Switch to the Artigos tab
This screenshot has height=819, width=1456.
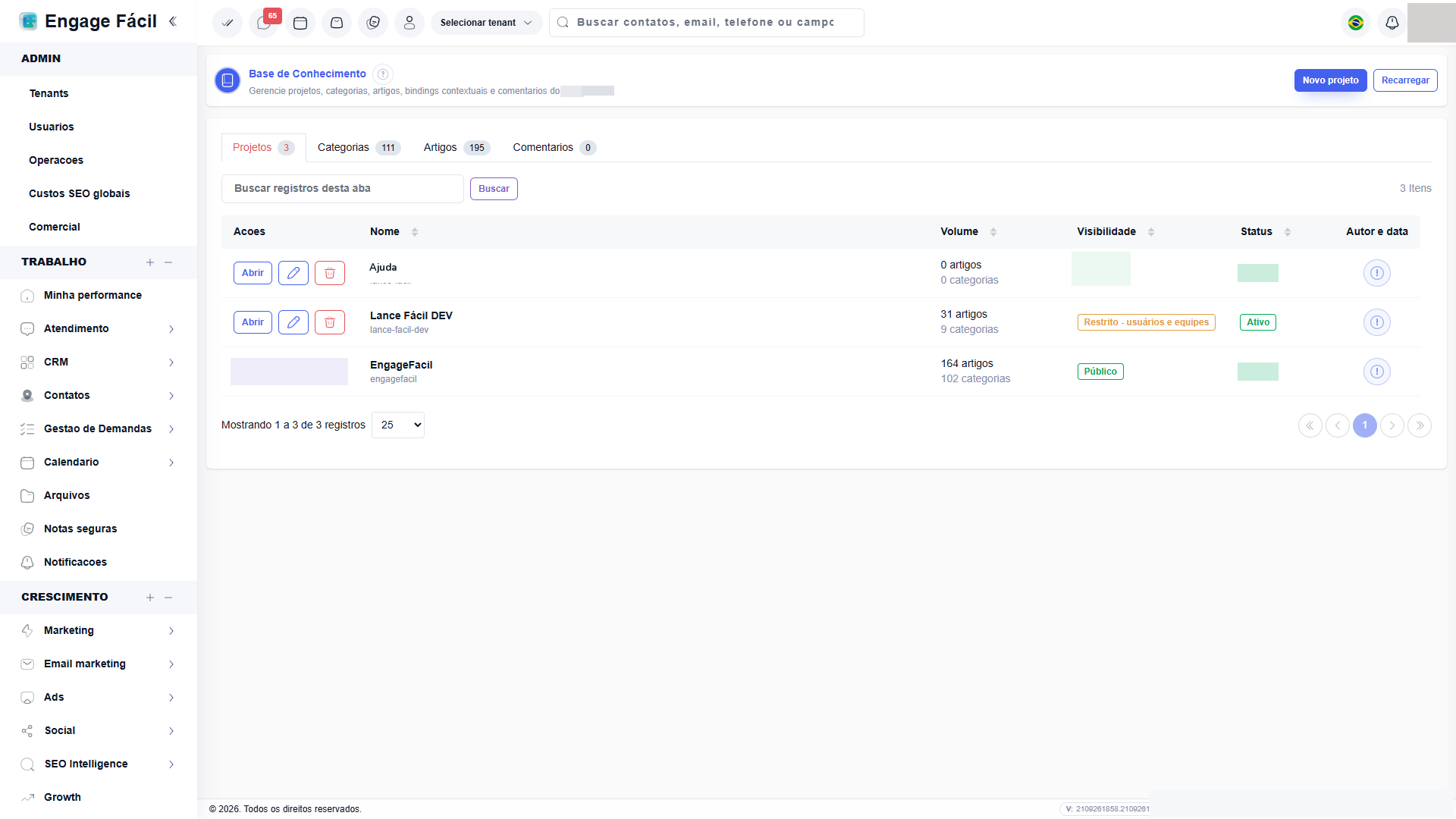click(x=457, y=148)
